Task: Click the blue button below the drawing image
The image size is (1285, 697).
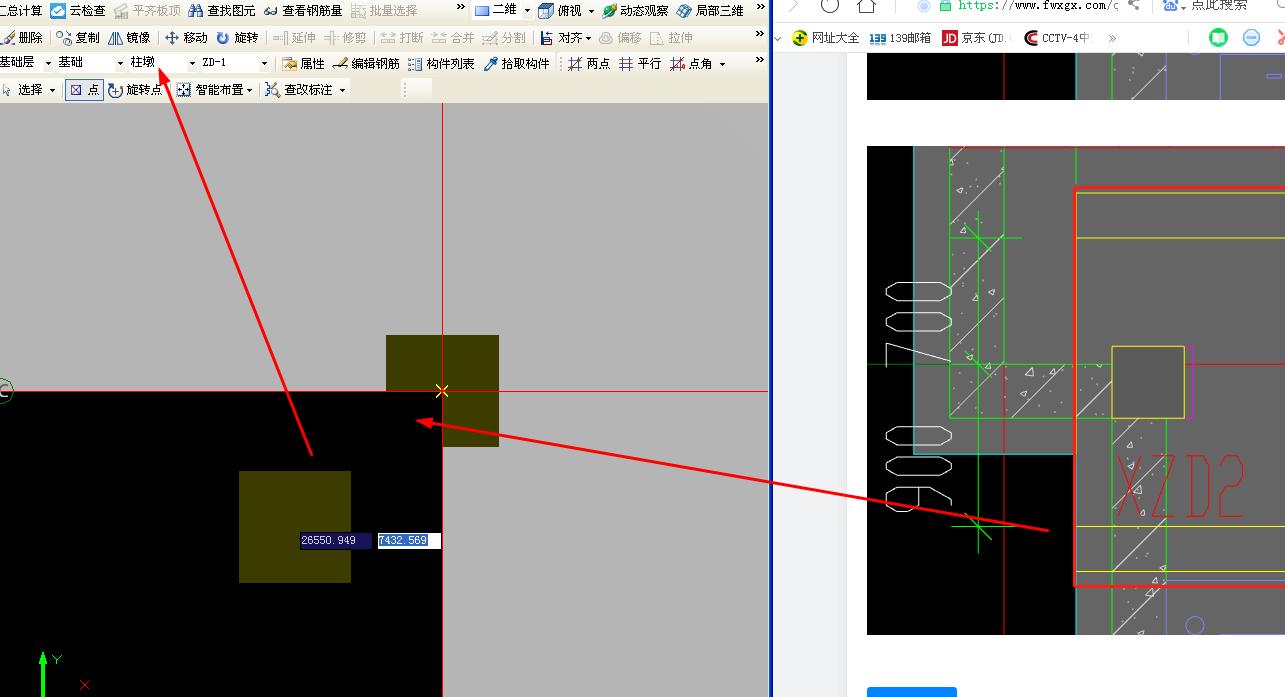Action: pyautogui.click(x=911, y=692)
